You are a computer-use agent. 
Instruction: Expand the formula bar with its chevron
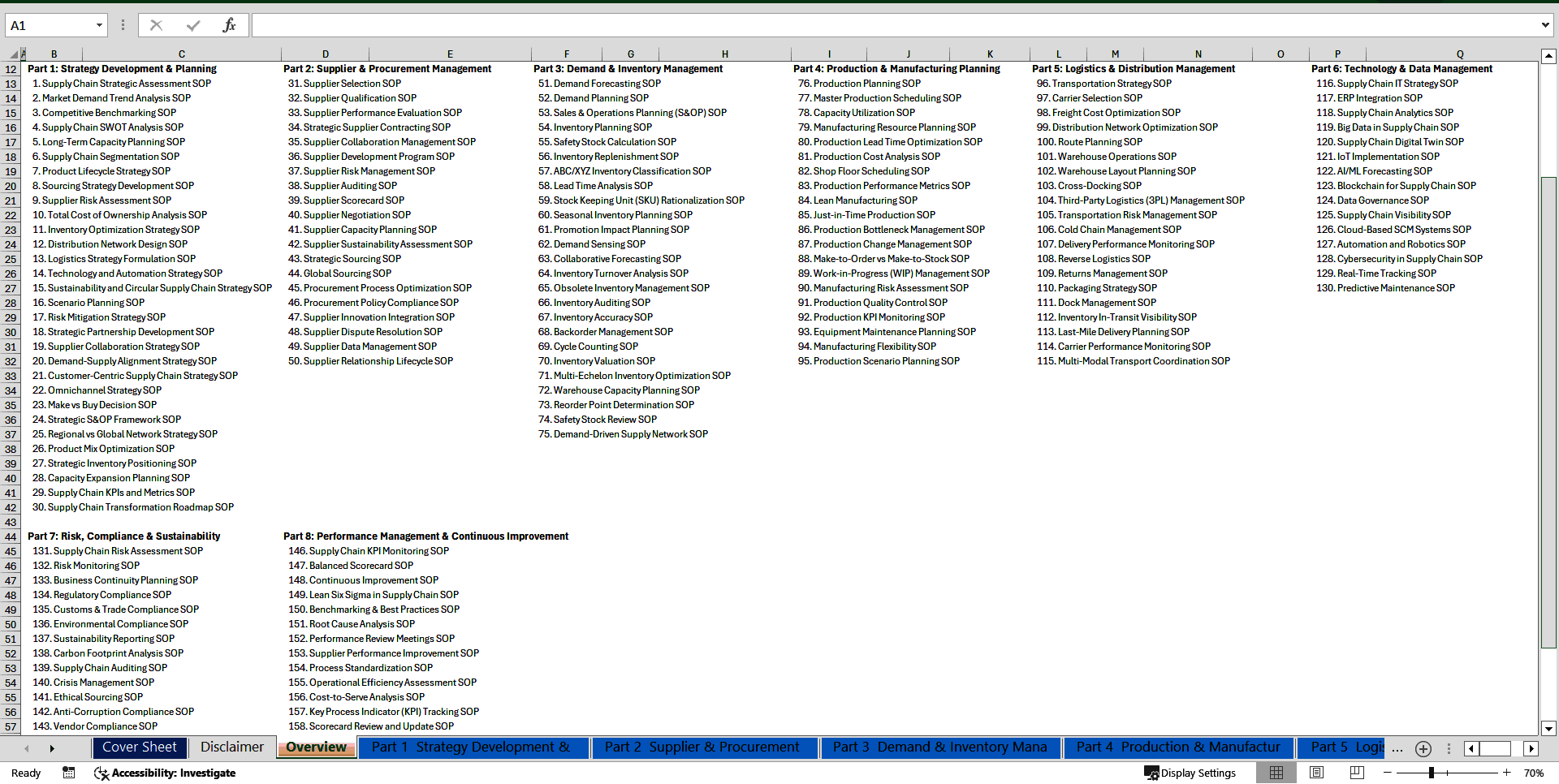tap(1547, 25)
